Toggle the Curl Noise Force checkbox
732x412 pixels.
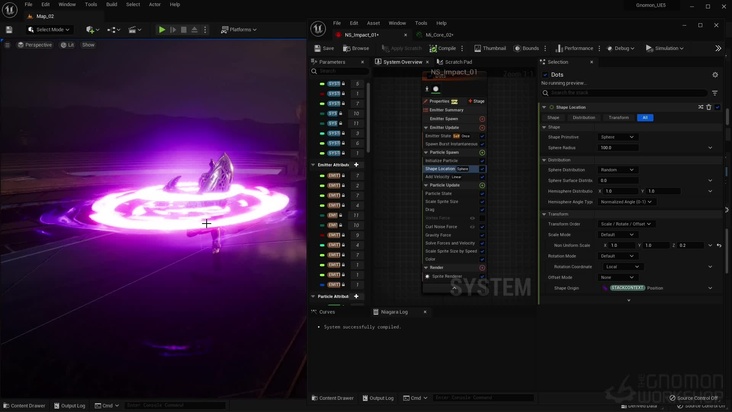(x=482, y=227)
